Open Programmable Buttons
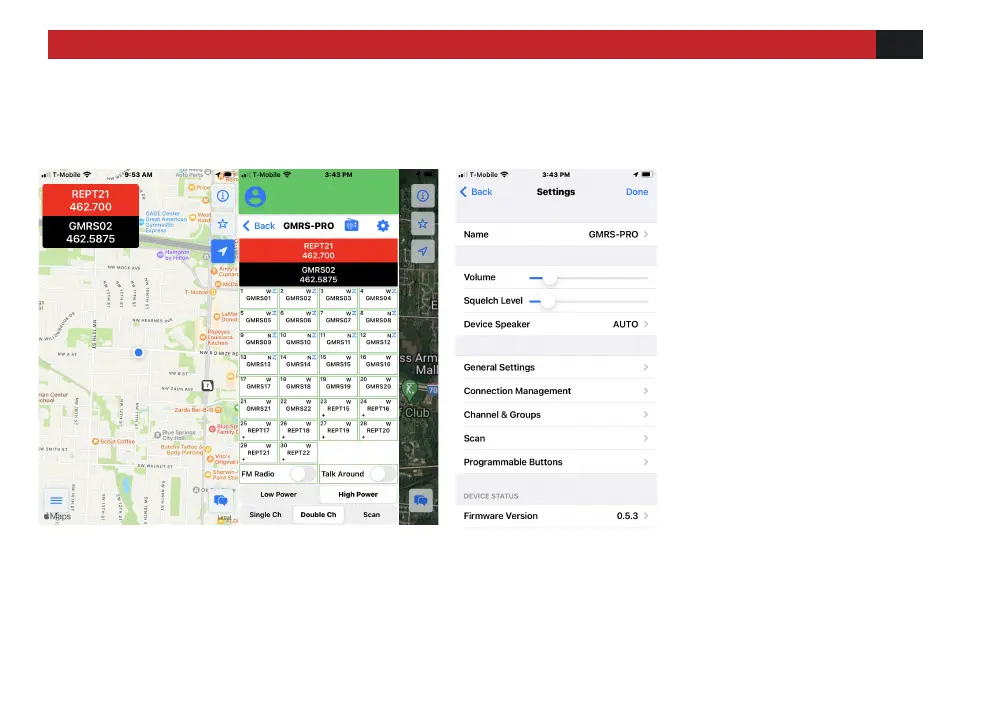 556,462
